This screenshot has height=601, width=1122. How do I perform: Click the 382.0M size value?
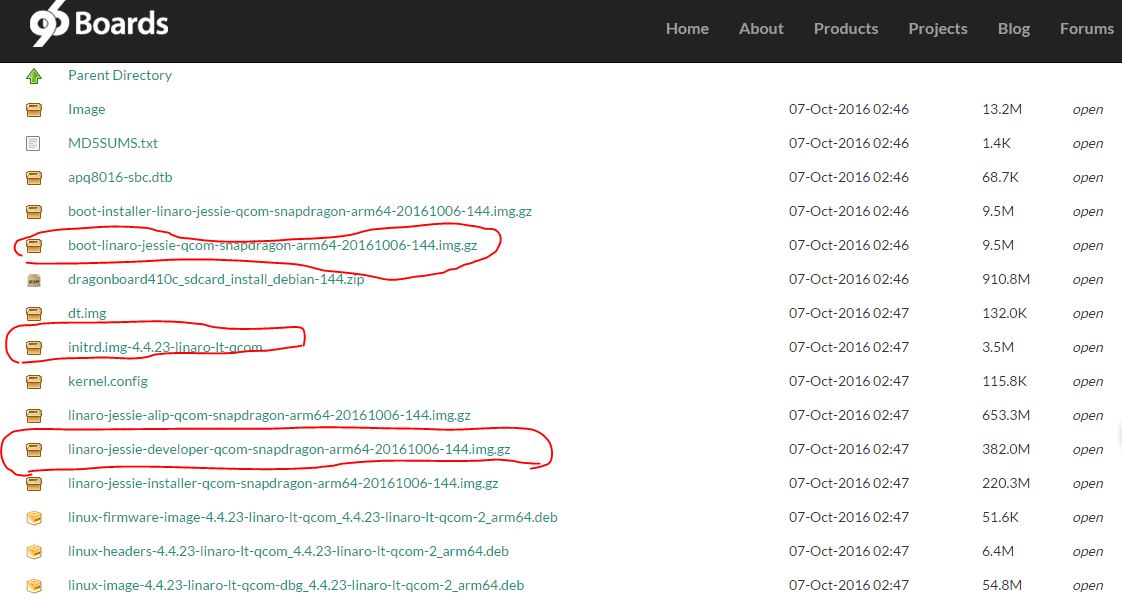pyautogui.click(x=1005, y=449)
